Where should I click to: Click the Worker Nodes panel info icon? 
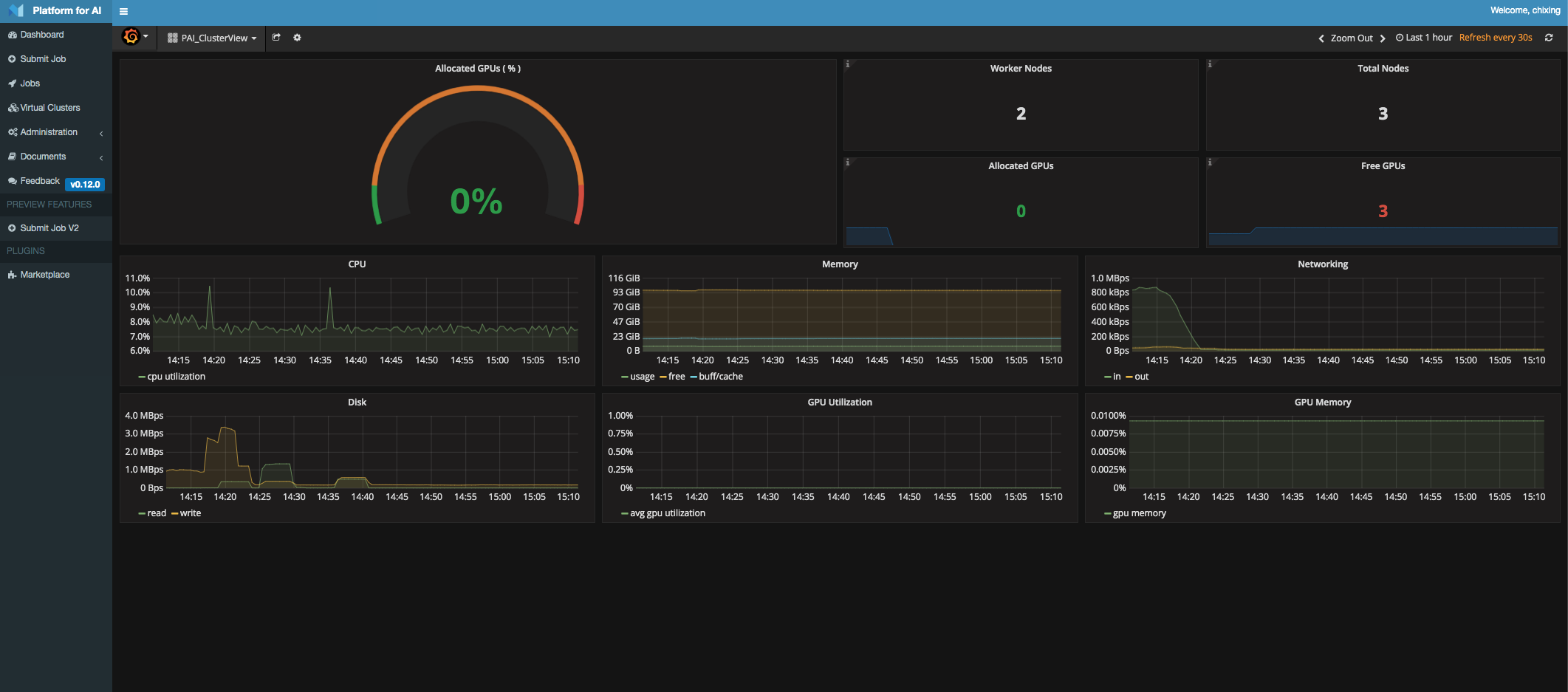[848, 64]
